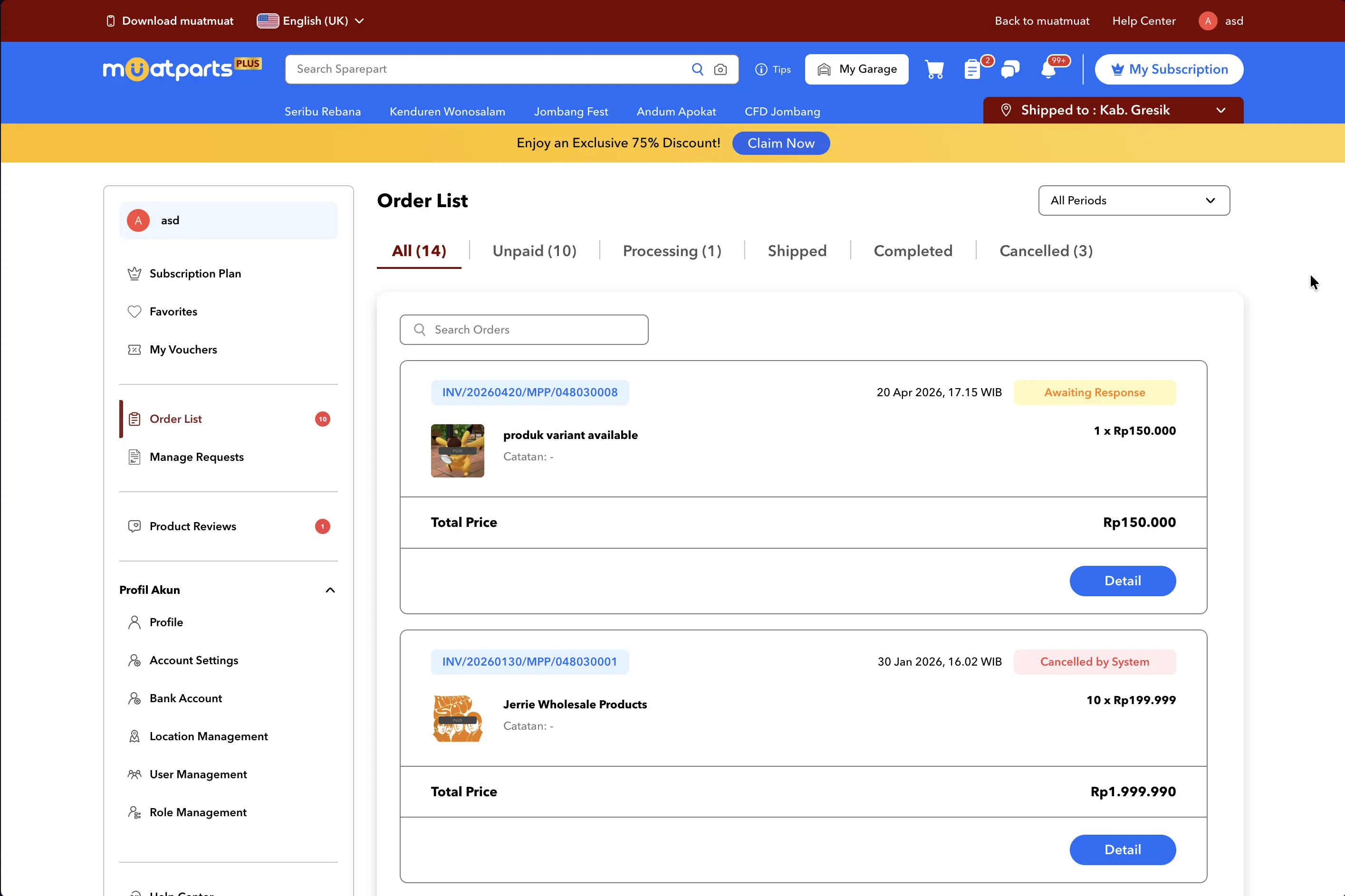Click the produk variant available thumbnail
This screenshot has height=896, width=1345.
tap(457, 451)
